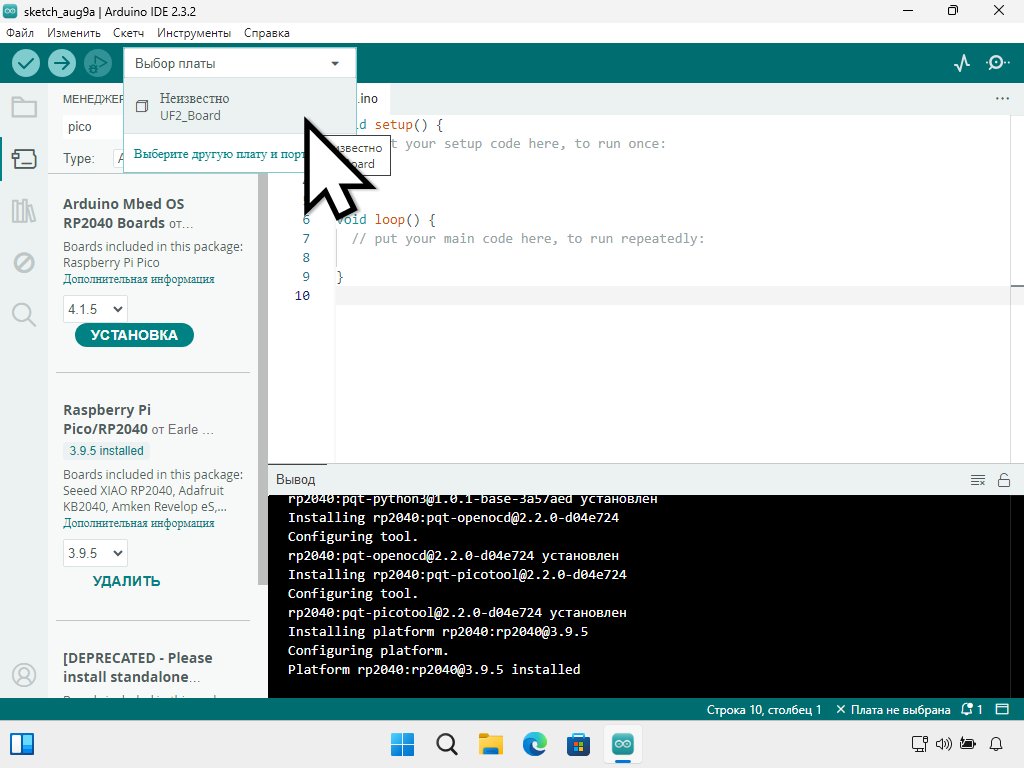Open Windows taskbar search
Viewport: 1024px width, 768px height.
pos(447,744)
